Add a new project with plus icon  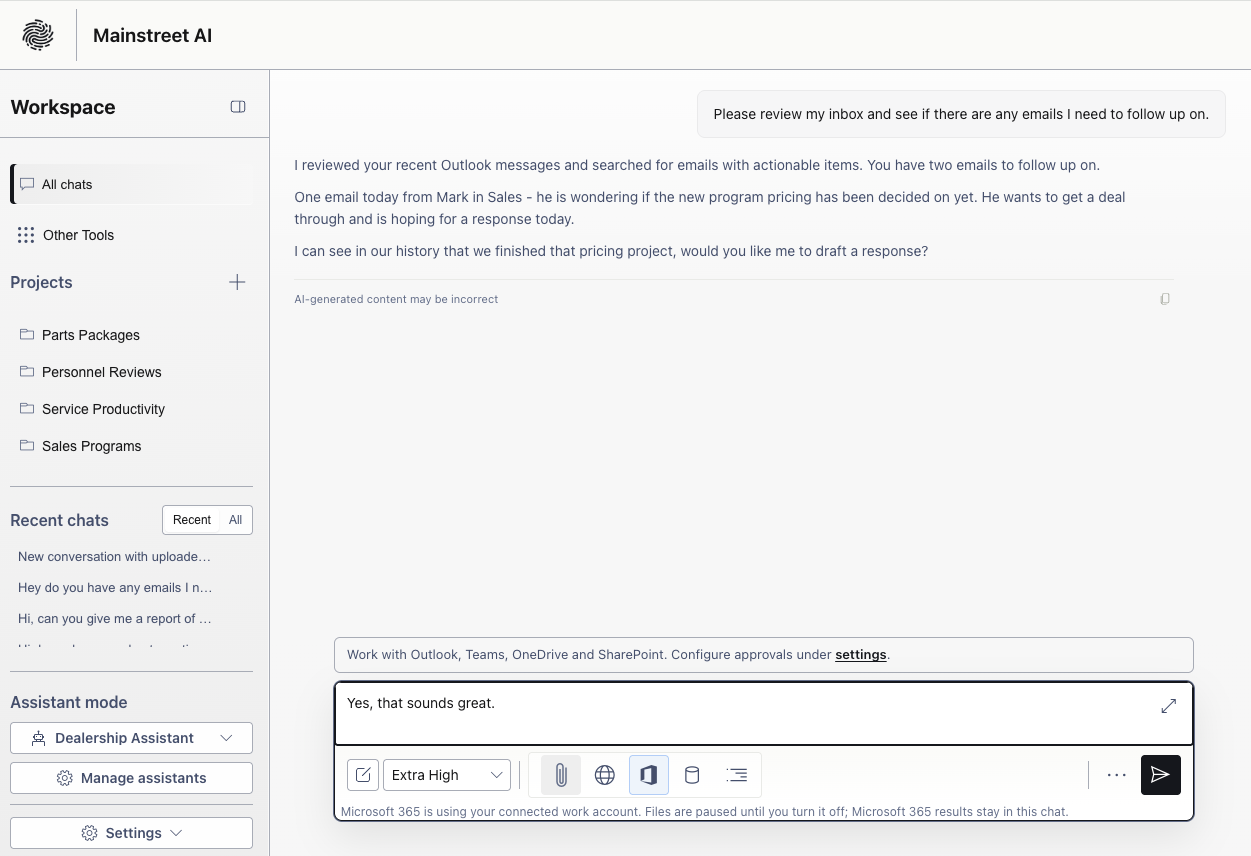tap(237, 282)
